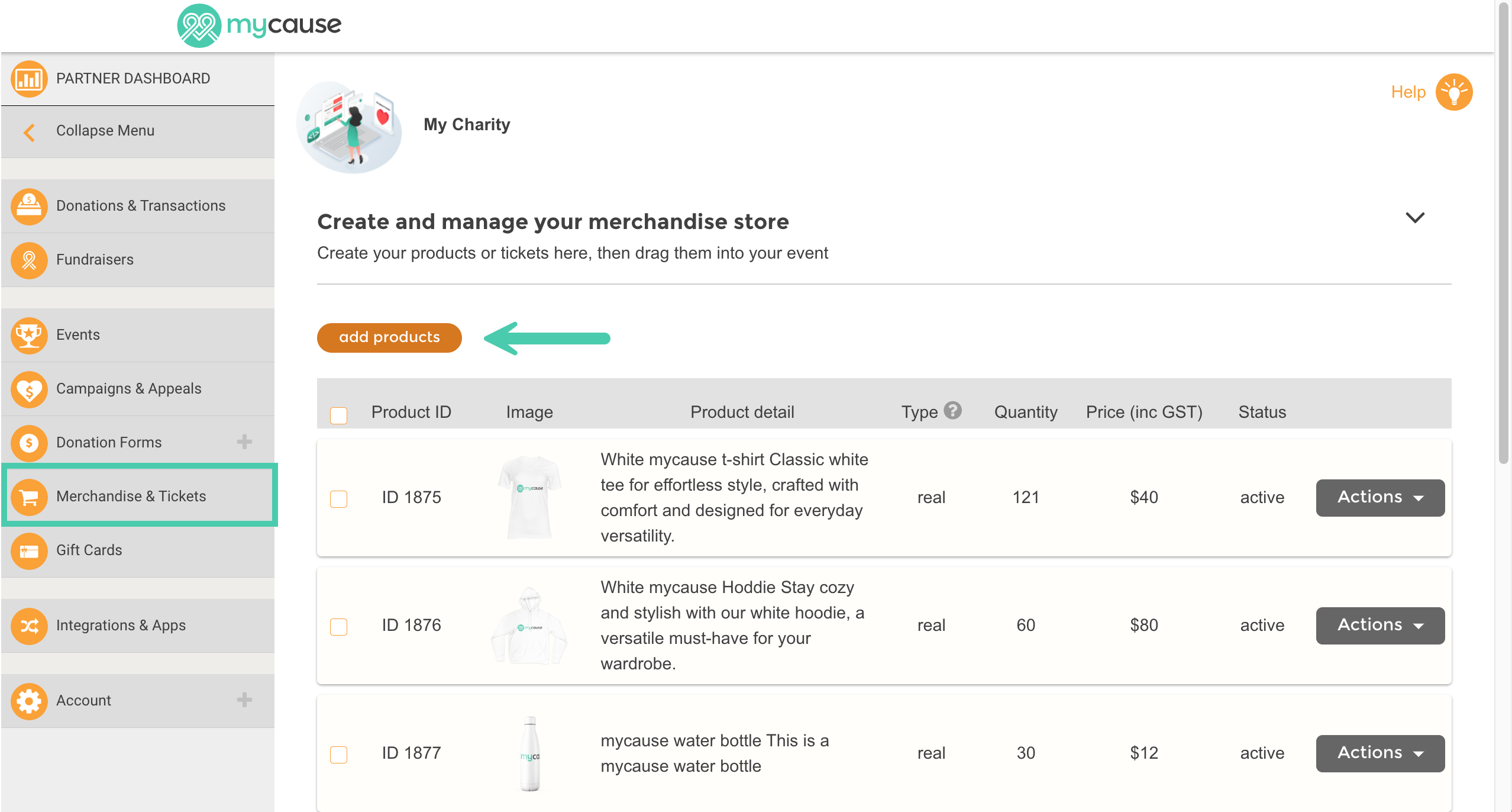
Task: Click the Campaigns & Appeals heart icon
Action: pyautogui.click(x=28, y=389)
